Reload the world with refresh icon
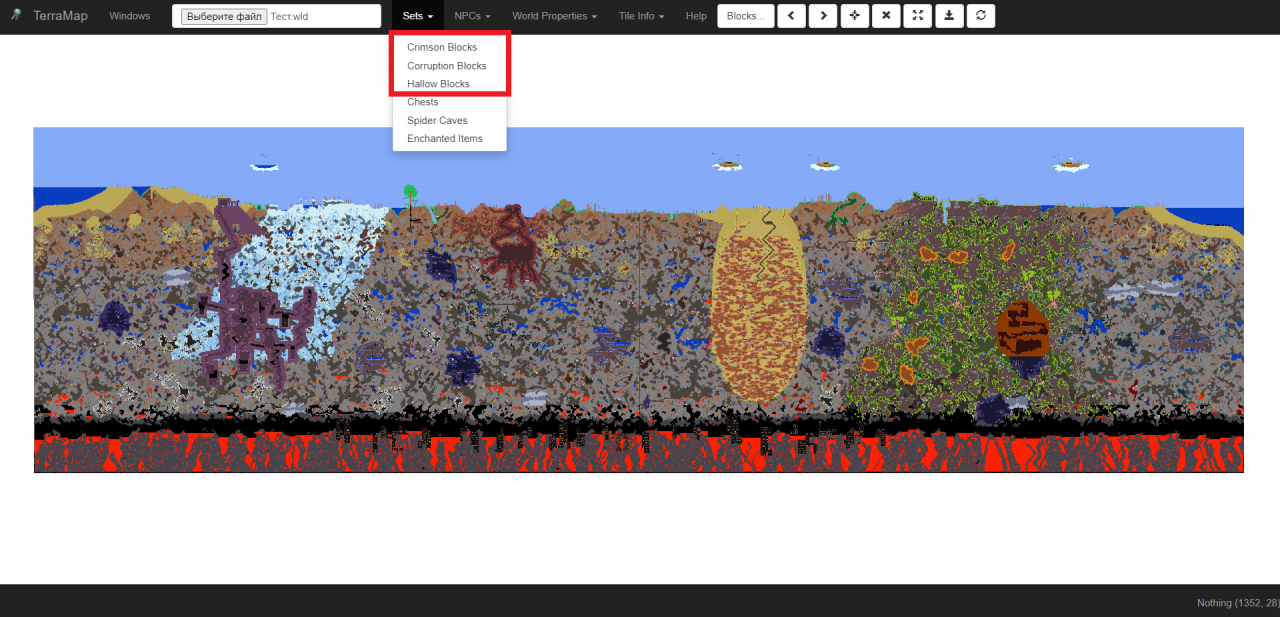This screenshot has width=1280, height=617. tap(981, 16)
